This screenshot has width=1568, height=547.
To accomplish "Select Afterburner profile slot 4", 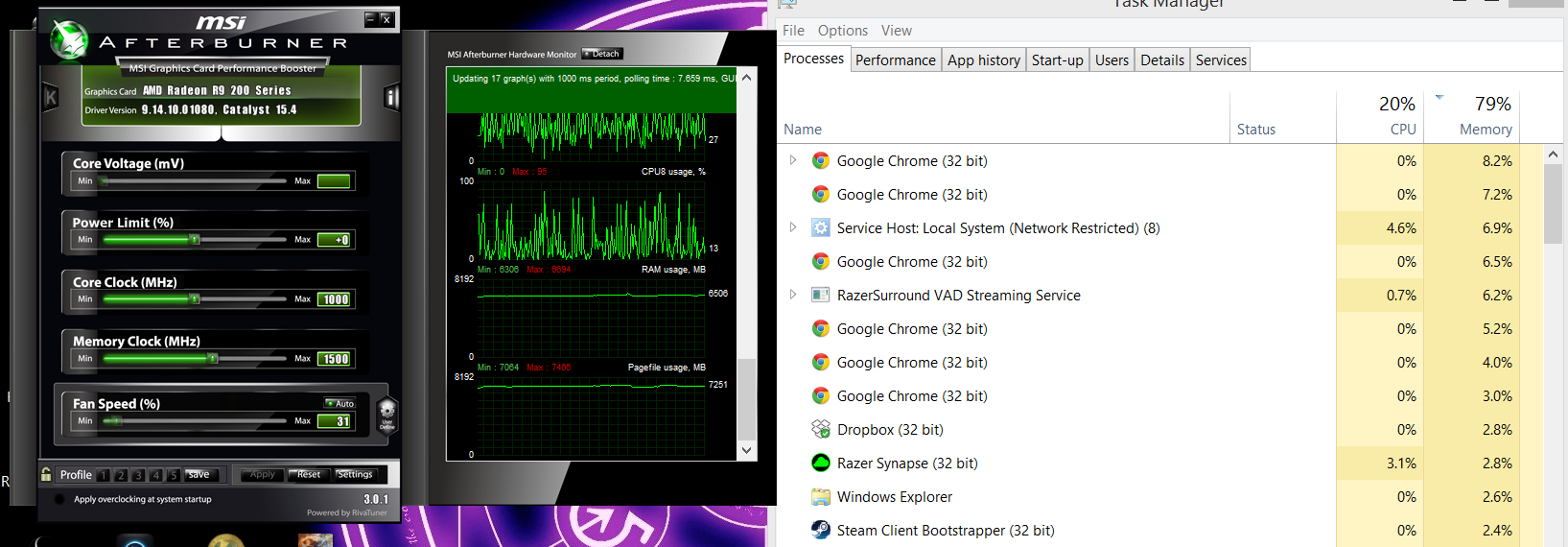I will click(155, 475).
